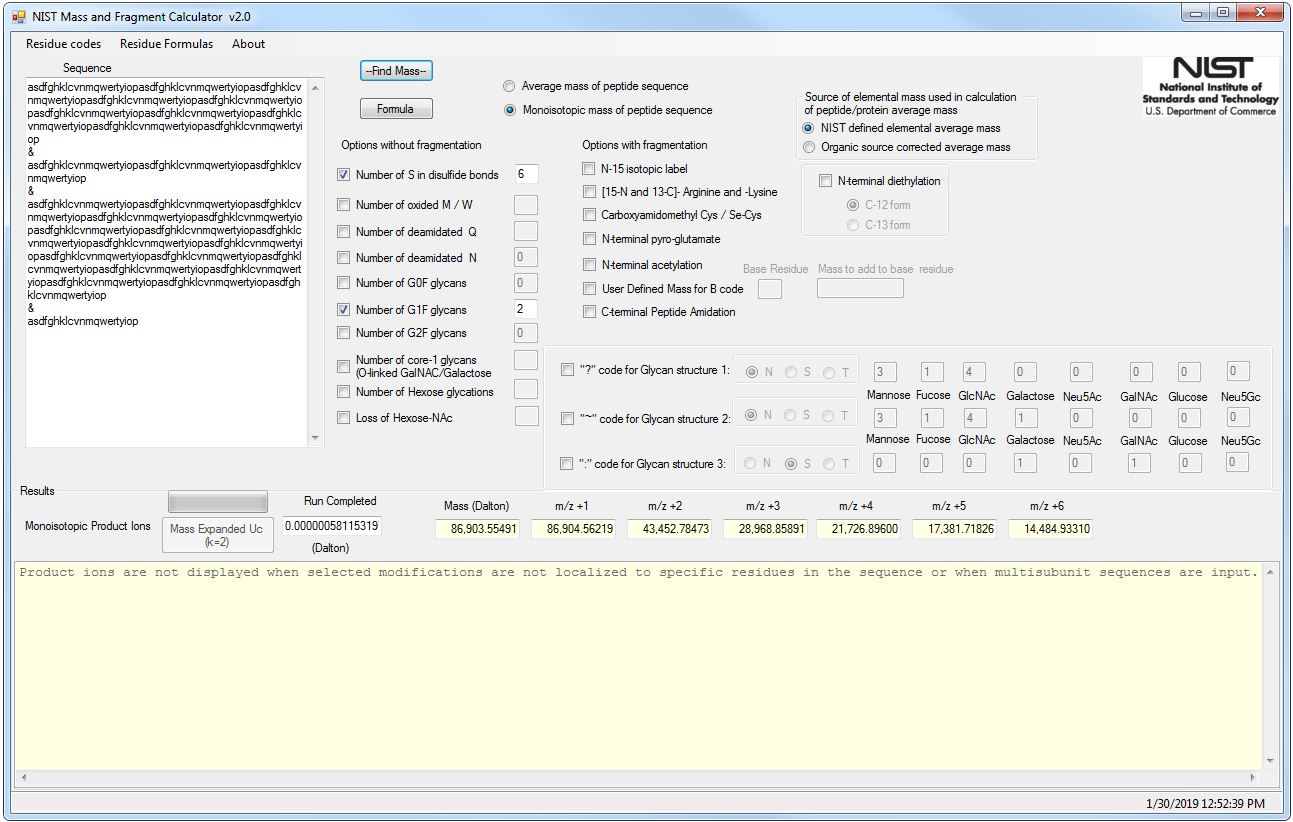Click the m/z +5 result value
Viewport: 1293px width, 822px height.
tap(954, 528)
